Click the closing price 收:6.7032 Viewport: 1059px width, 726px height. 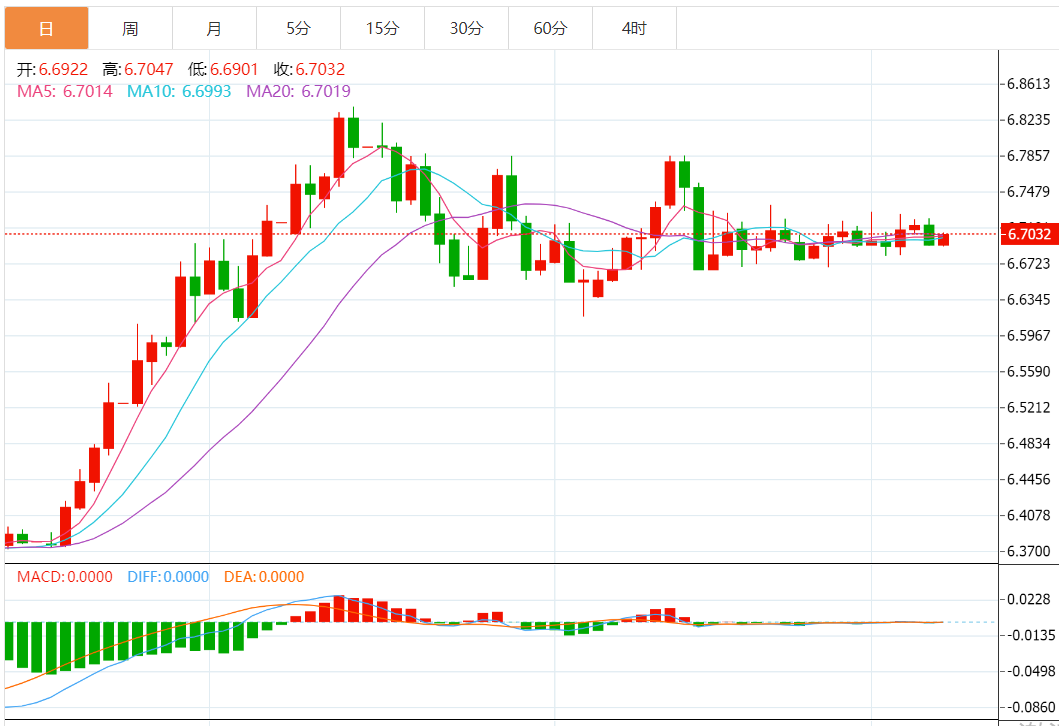coord(309,70)
